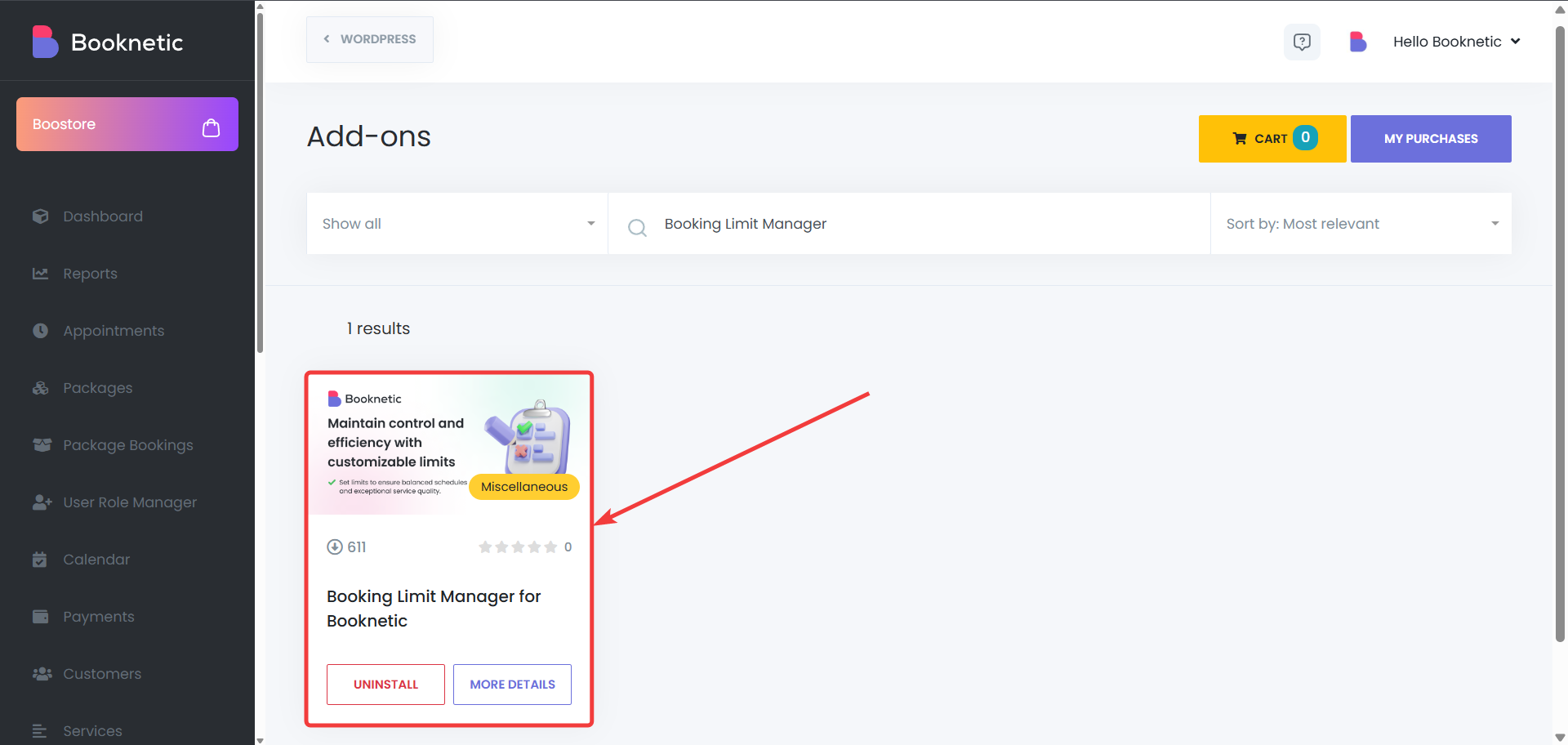
Task: Open the CART button
Action: click(x=1272, y=139)
